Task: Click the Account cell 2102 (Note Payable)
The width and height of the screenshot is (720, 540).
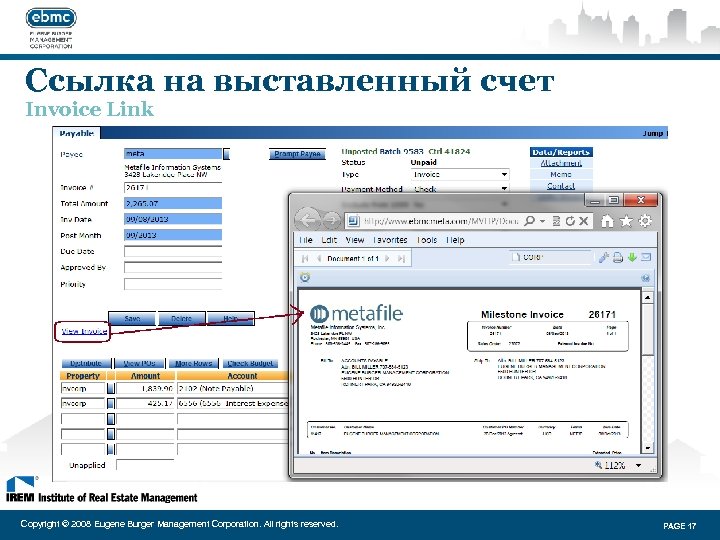Action: [x=232, y=388]
